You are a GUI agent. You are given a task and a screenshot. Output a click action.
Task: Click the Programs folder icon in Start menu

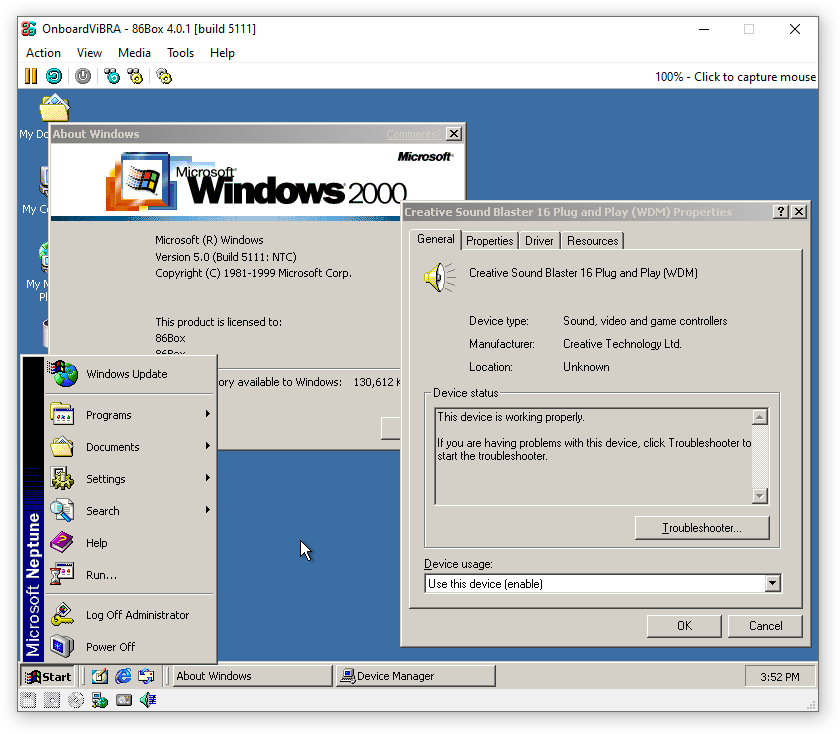coord(62,415)
